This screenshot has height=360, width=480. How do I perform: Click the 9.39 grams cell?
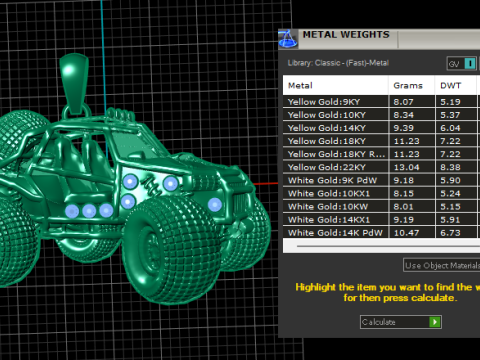411,128
